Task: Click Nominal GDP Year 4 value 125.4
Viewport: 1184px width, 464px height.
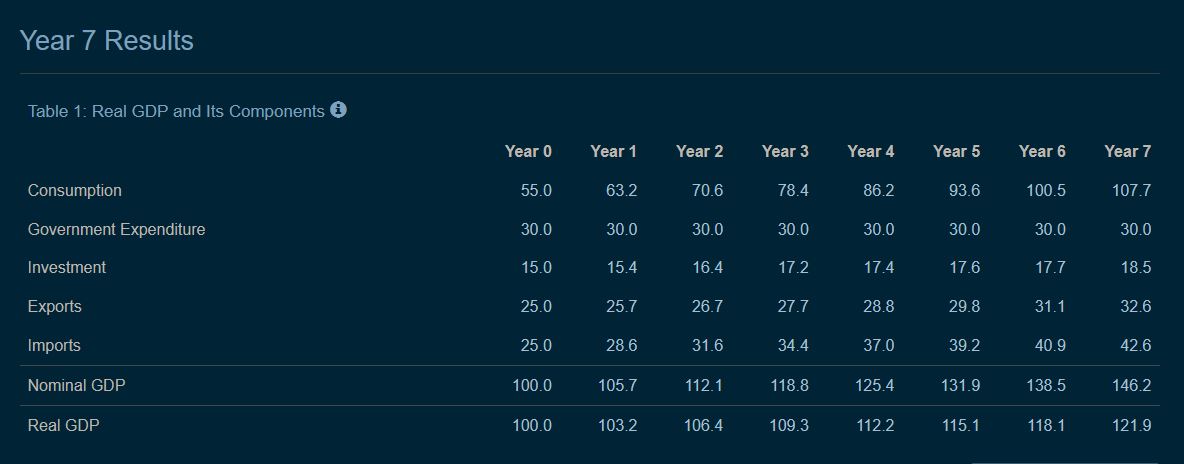Action: click(x=875, y=385)
